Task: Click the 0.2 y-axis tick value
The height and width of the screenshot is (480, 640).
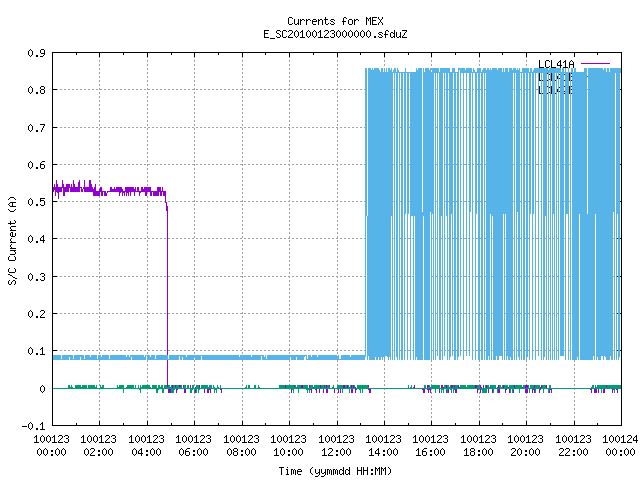Action: tap(37, 314)
